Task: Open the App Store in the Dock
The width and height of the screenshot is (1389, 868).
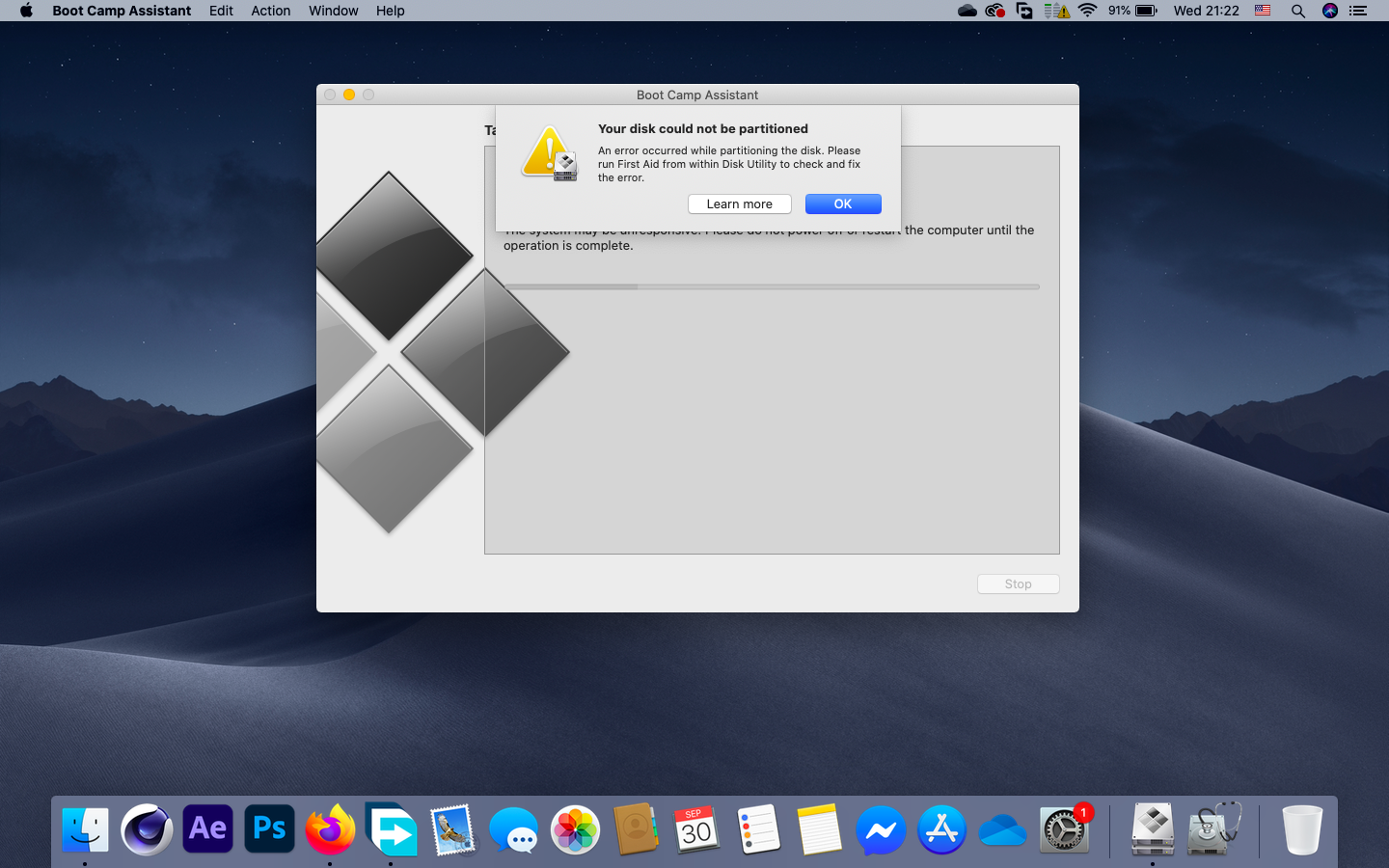Action: click(x=941, y=829)
